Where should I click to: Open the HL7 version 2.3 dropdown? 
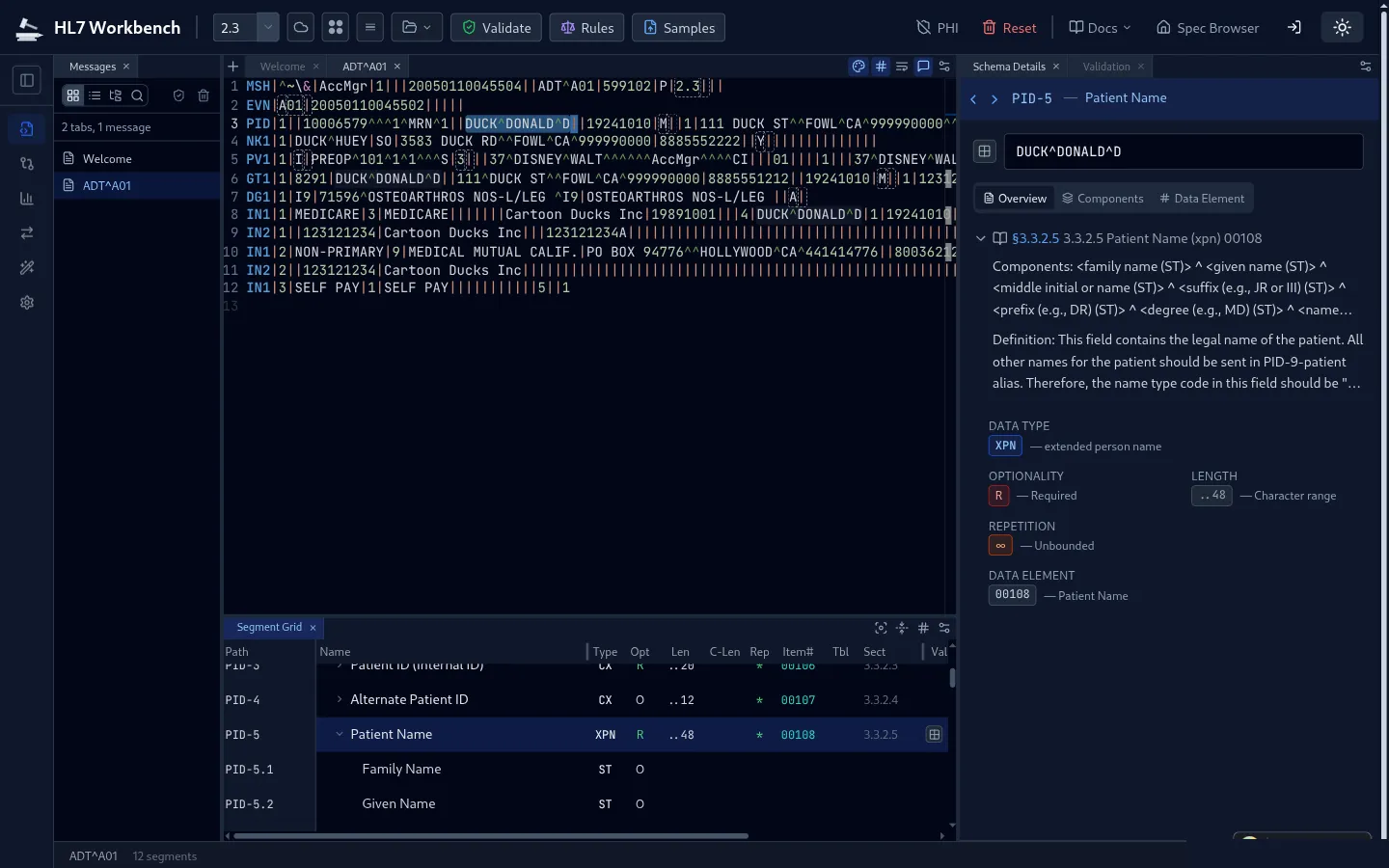coord(268,27)
